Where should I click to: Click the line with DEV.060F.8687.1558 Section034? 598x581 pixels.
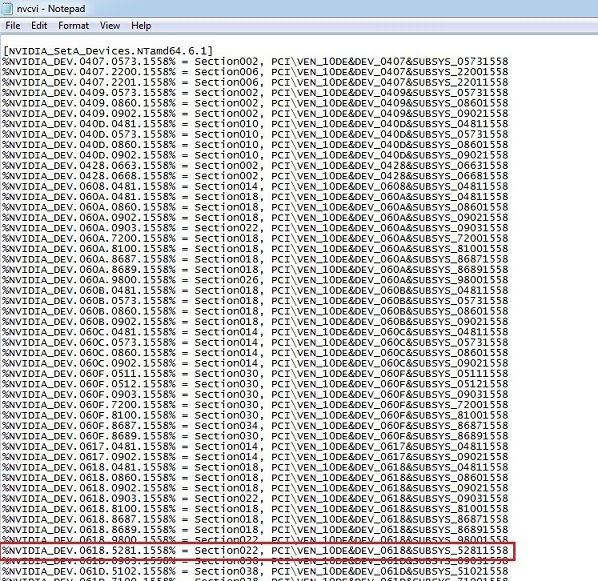256,425
